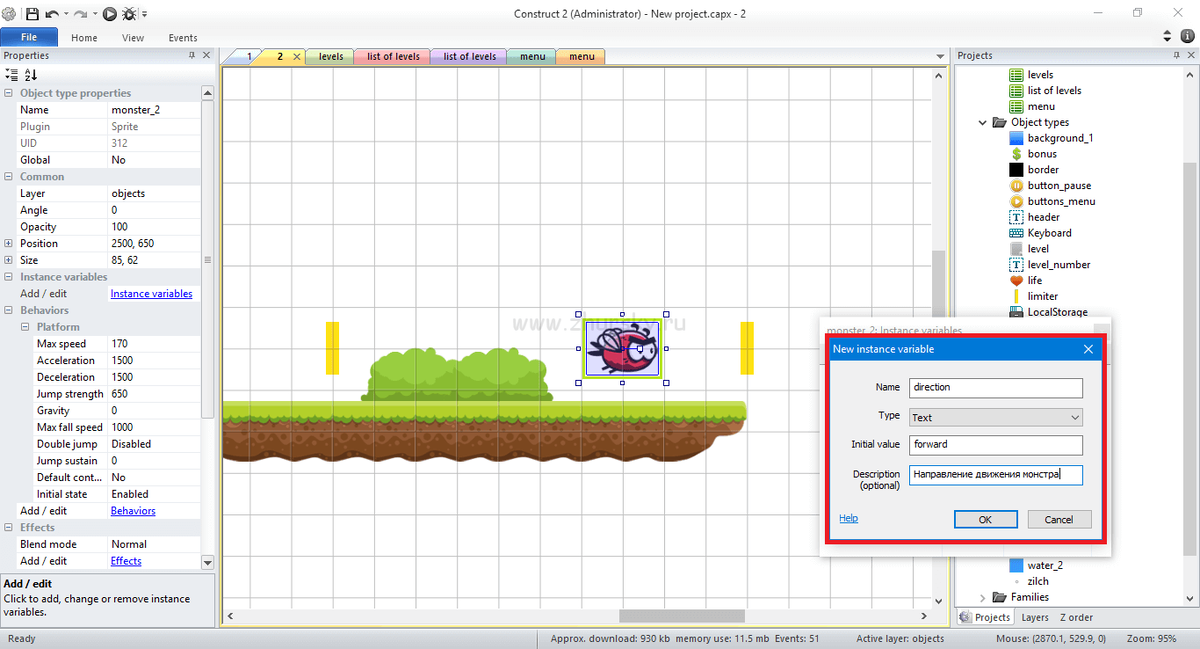The image size is (1200, 649).
Task: Switch to the Layers panel tab
Action: (x=1035, y=618)
